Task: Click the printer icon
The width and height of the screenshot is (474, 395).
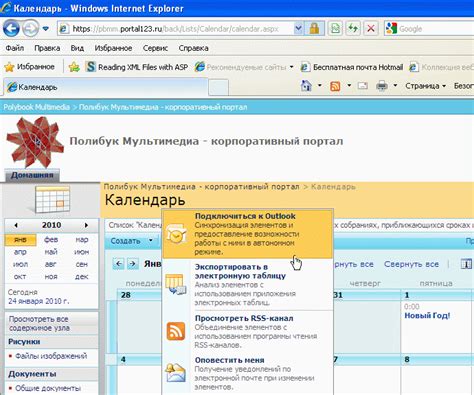Action: (x=382, y=86)
